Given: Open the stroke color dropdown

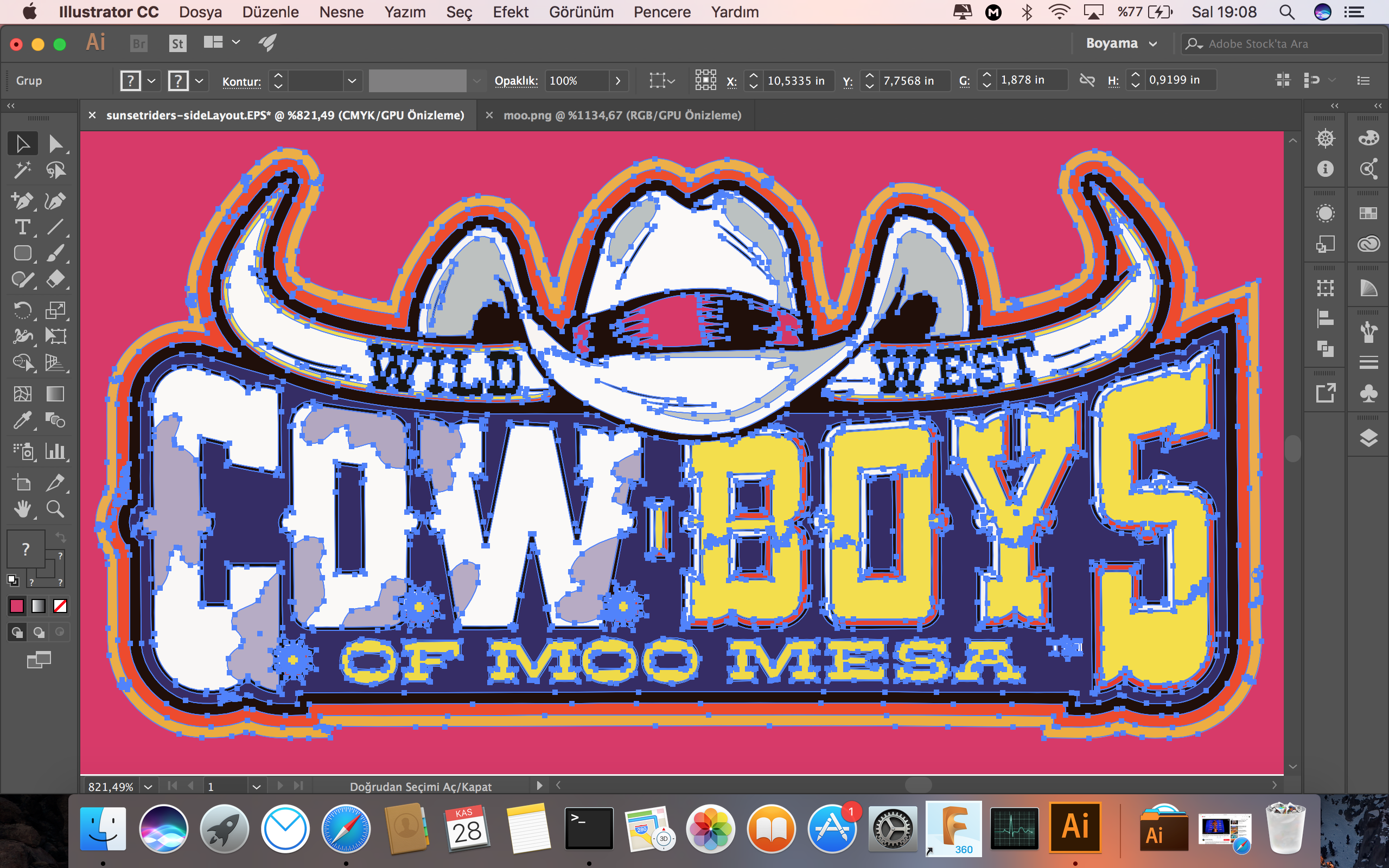Looking at the screenshot, I should (199, 81).
